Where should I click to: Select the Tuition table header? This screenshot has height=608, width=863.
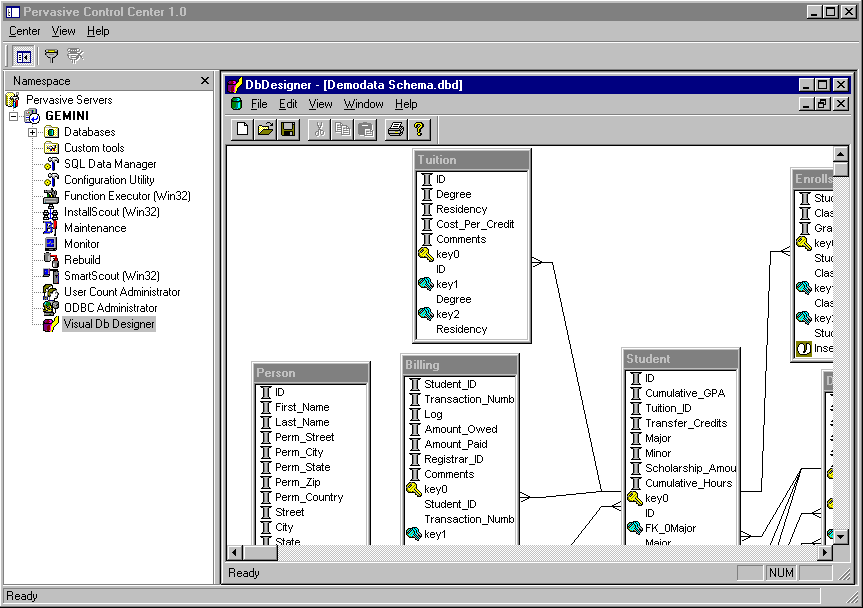[472, 160]
